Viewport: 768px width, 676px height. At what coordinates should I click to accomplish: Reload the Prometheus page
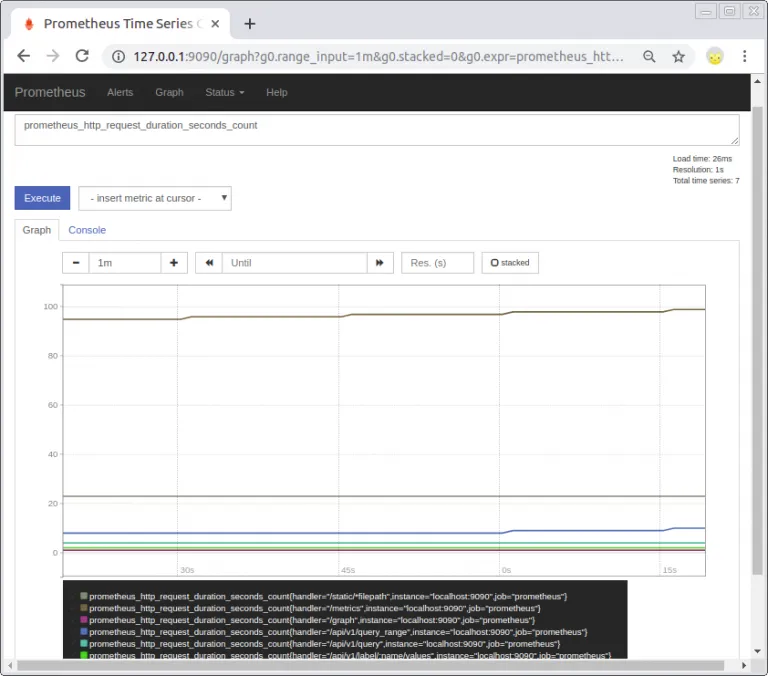[x=82, y=56]
